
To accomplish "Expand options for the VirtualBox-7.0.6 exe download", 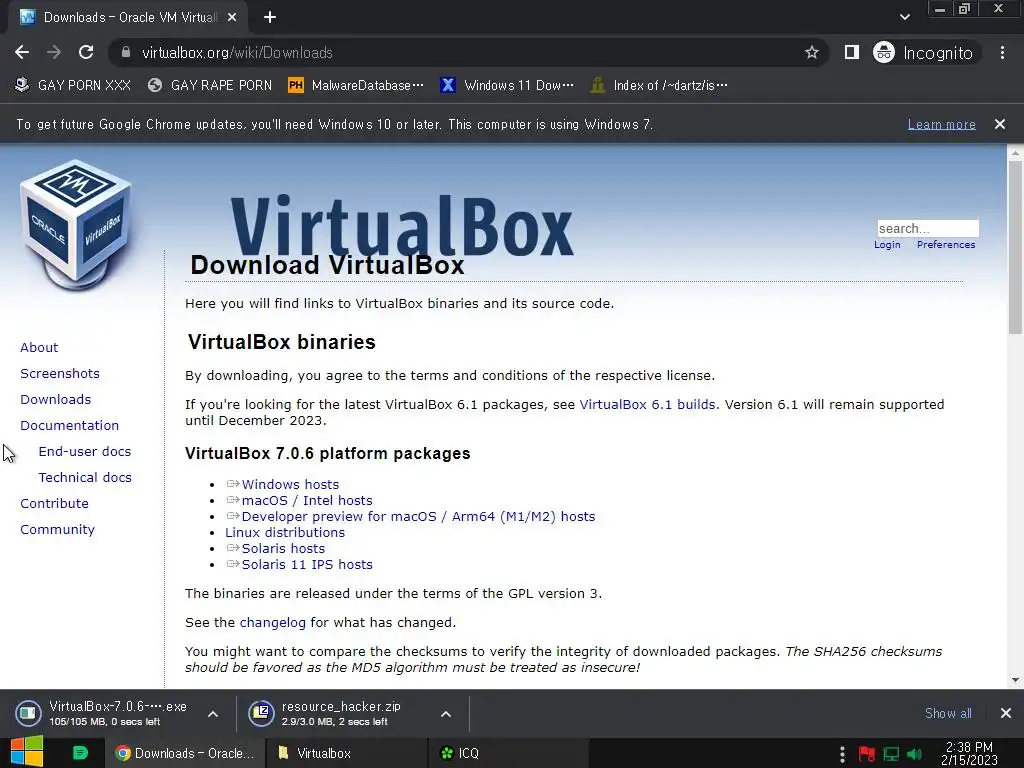I will (213, 714).
